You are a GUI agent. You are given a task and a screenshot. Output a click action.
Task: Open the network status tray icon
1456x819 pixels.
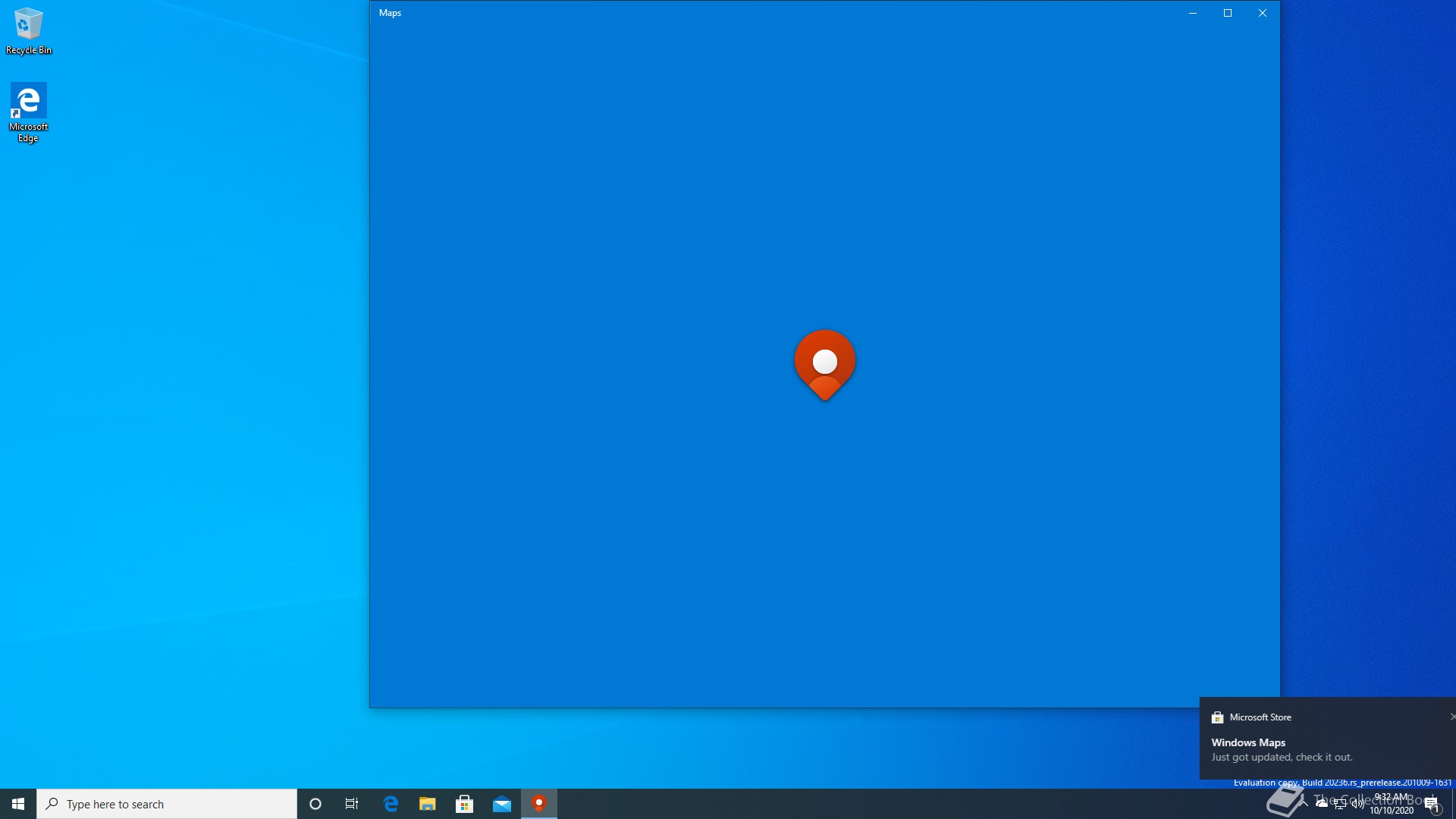click(x=1340, y=804)
